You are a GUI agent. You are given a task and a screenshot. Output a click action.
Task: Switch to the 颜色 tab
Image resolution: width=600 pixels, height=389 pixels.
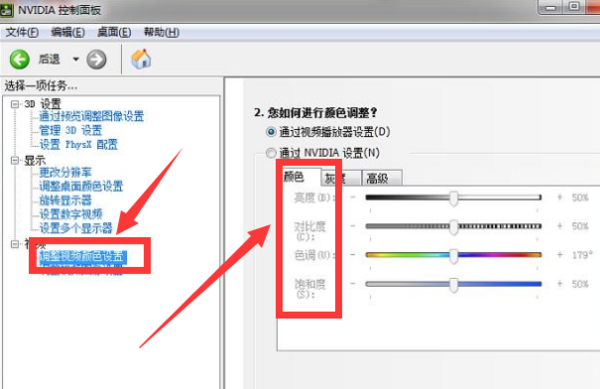(x=299, y=177)
